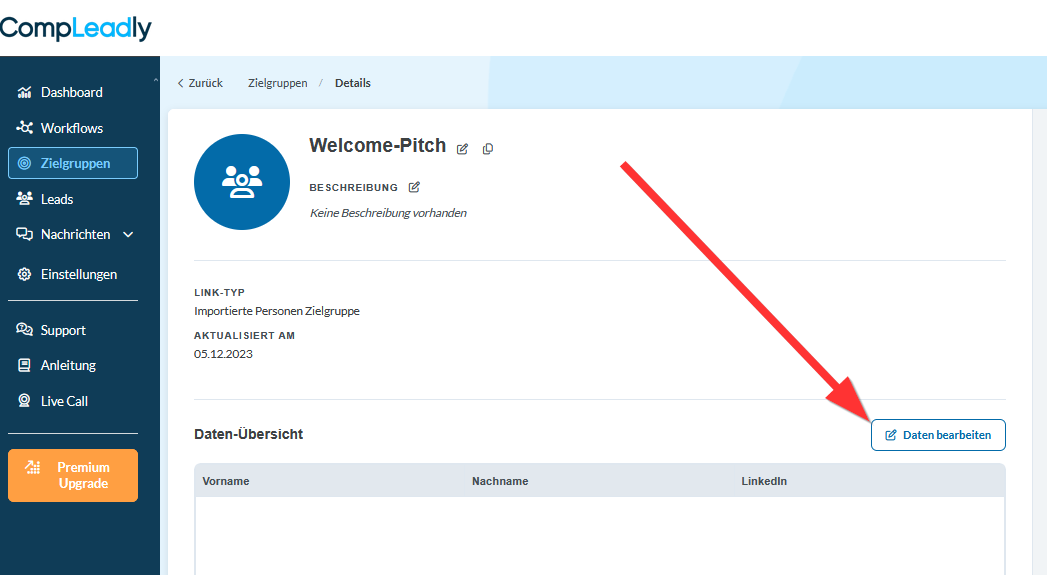The width and height of the screenshot is (1047, 575).
Task: Click the Support chat icon
Action: tap(25, 329)
